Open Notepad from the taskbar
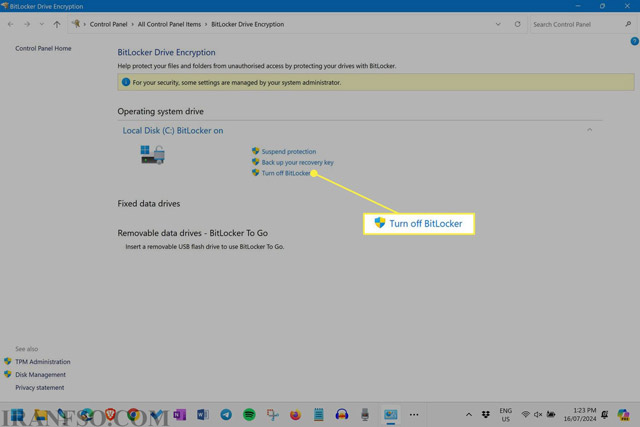This screenshot has height=427, width=640. [x=318, y=415]
